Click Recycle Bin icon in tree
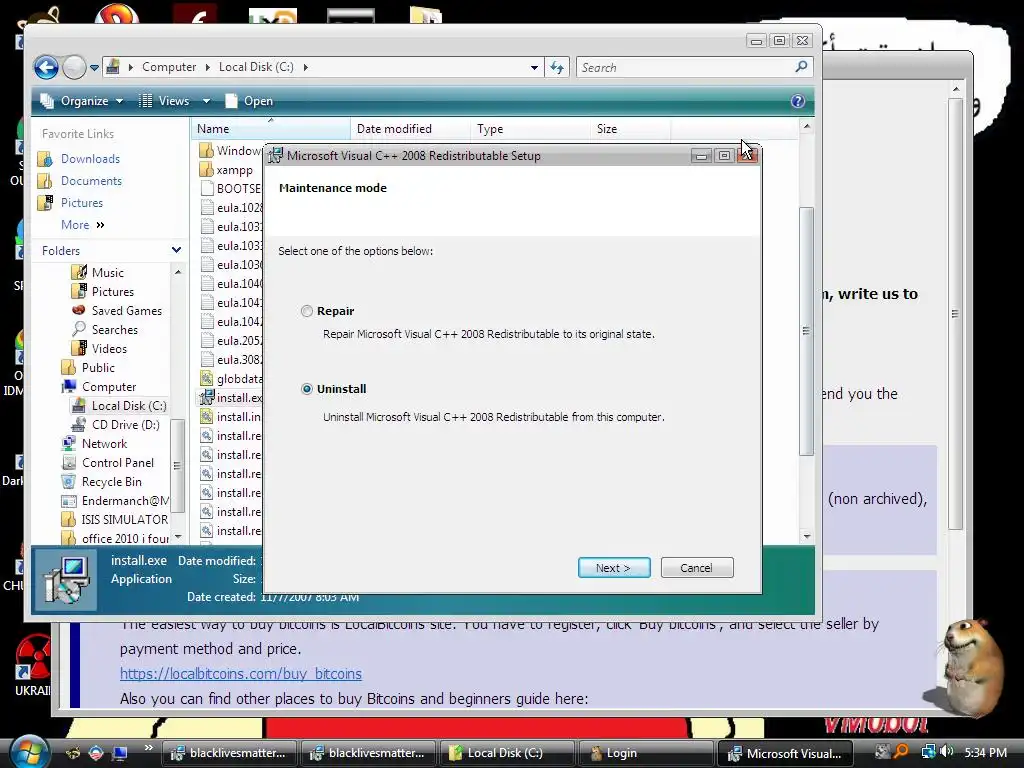The width and height of the screenshot is (1024, 768). [x=69, y=481]
